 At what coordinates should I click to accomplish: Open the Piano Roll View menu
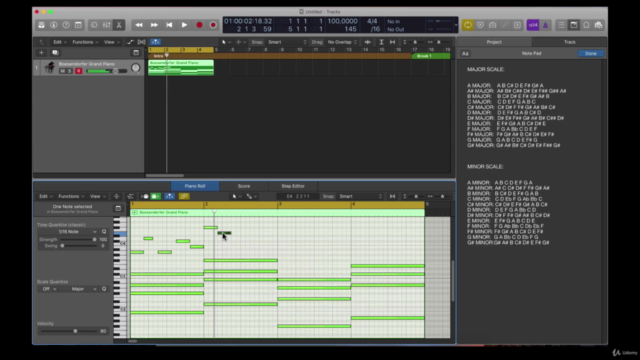98,196
